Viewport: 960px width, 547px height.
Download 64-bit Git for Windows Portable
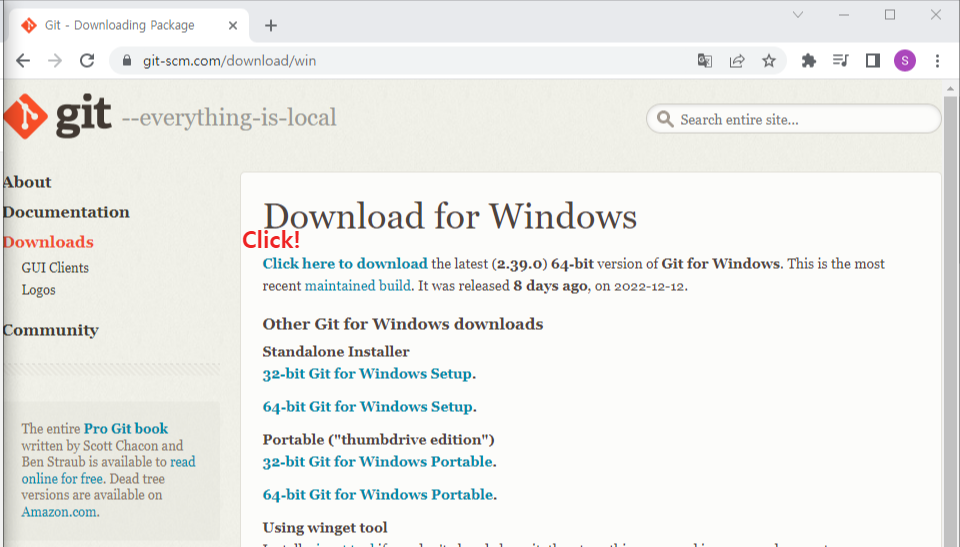[378, 494]
